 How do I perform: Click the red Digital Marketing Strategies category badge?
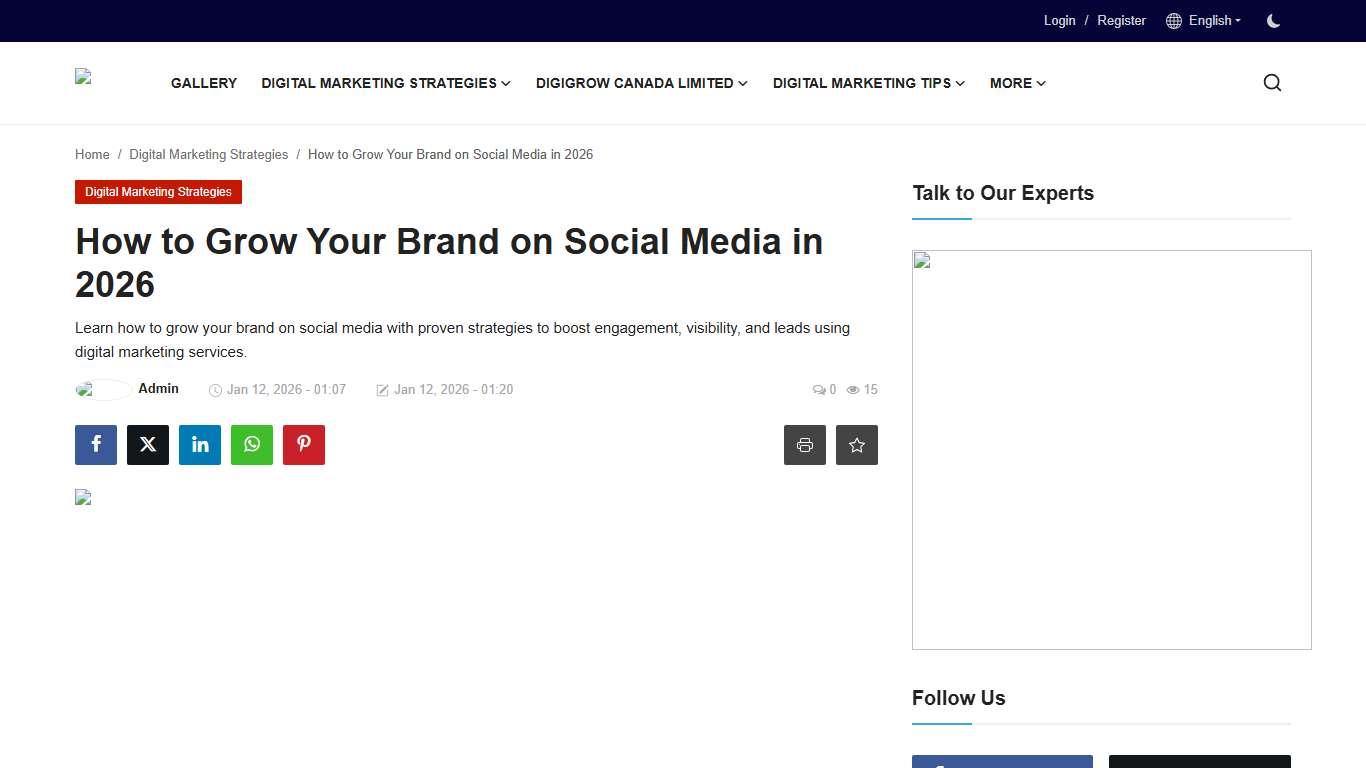click(158, 191)
